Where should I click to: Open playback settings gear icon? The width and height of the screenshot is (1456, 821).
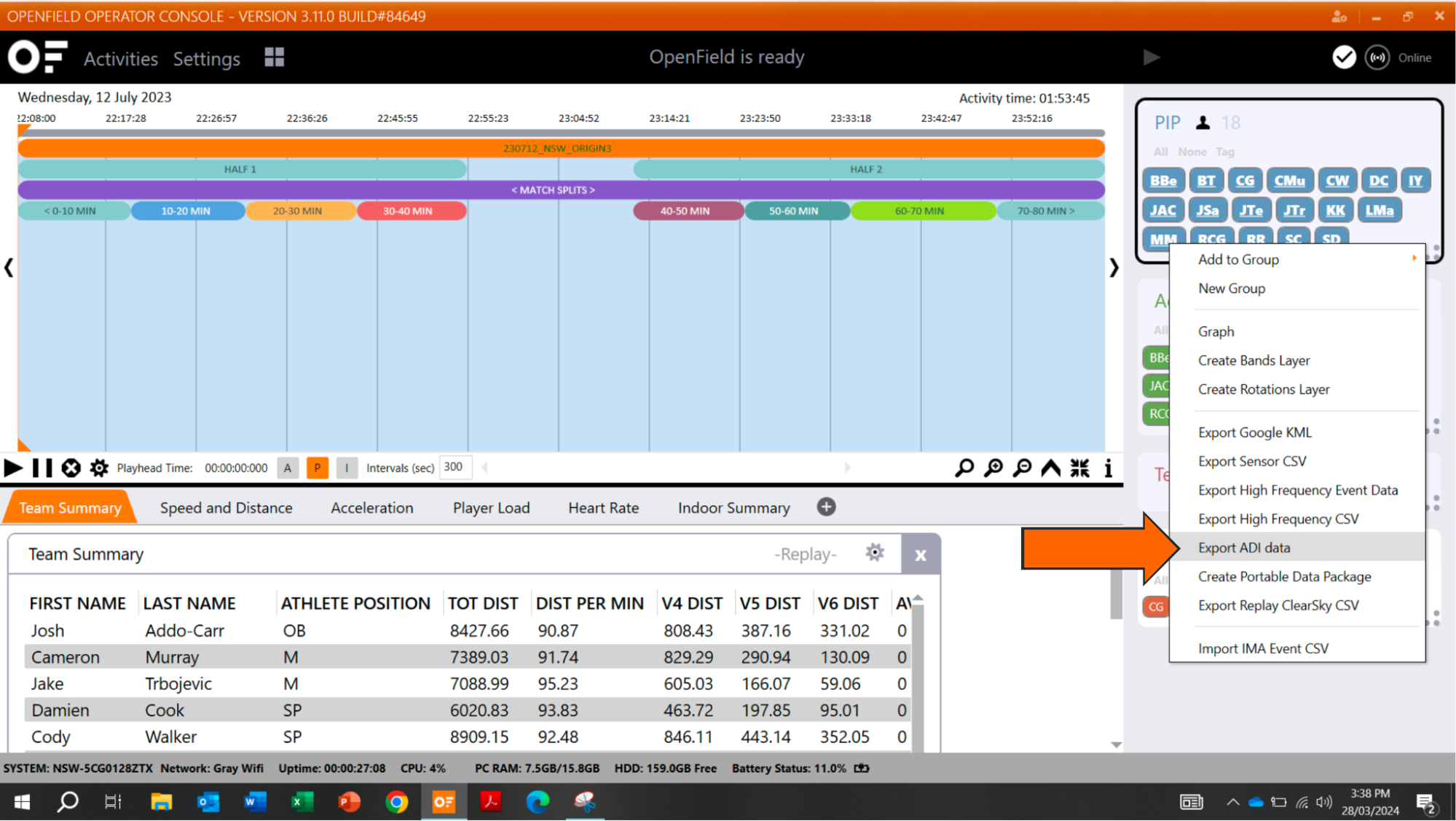pos(99,468)
